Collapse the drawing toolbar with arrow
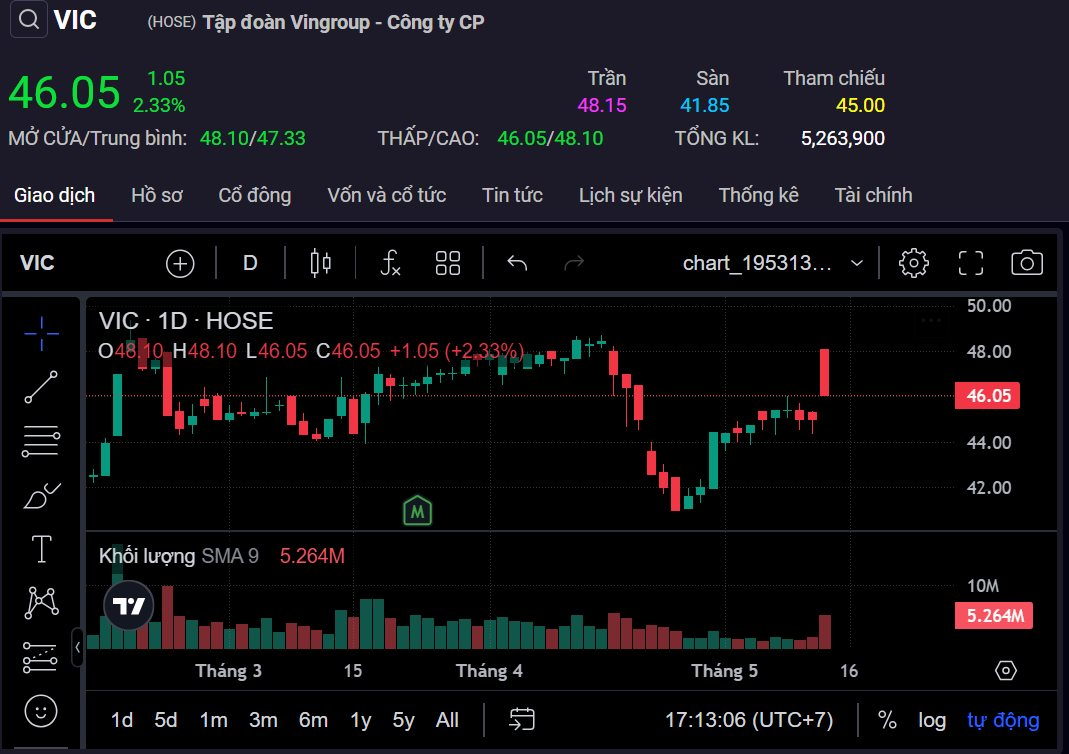This screenshot has height=754, width=1069. click(x=77, y=647)
